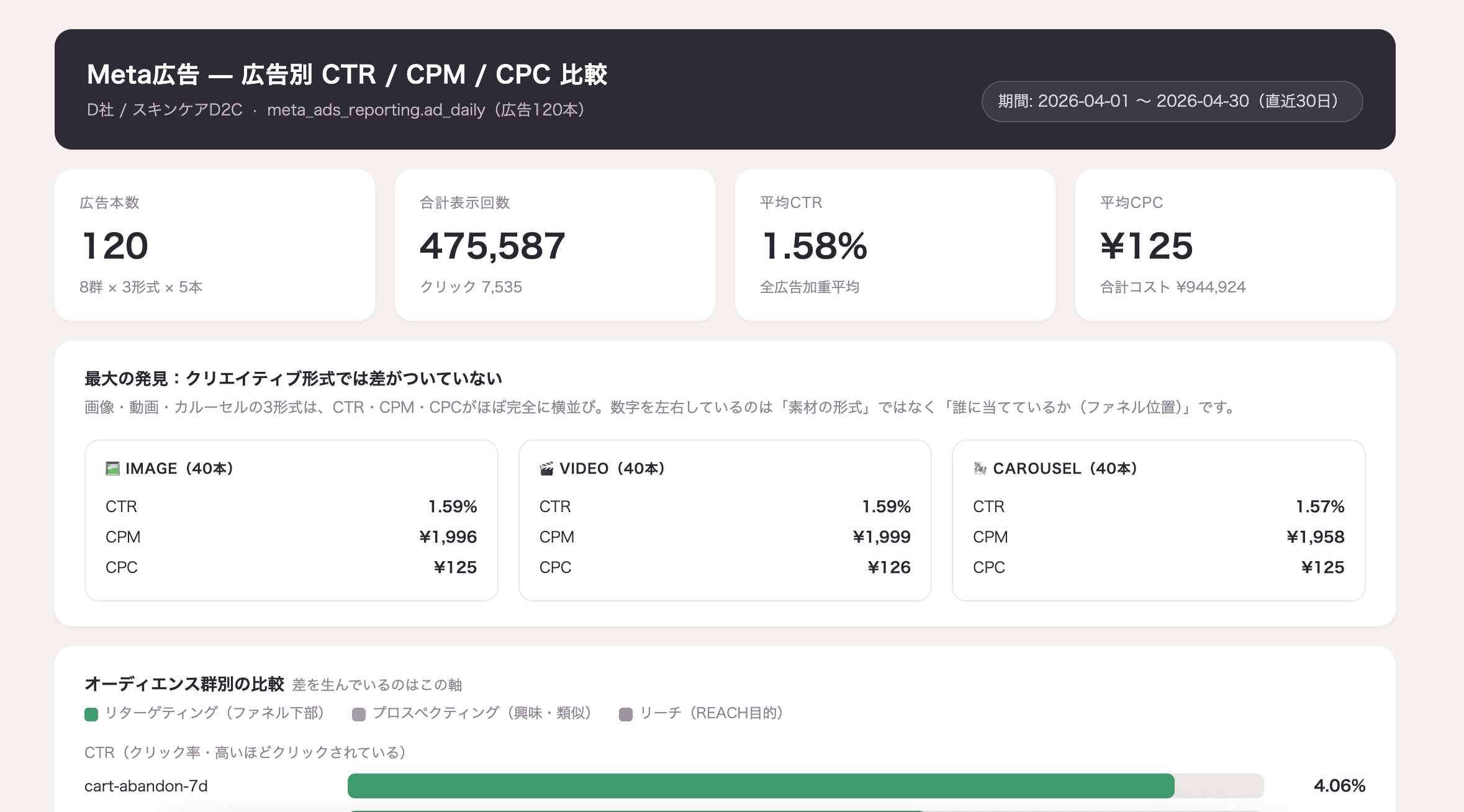Viewport: 1464px width, 812px height.
Task: Open the 広告本数 120 summary card
Action: click(215, 245)
